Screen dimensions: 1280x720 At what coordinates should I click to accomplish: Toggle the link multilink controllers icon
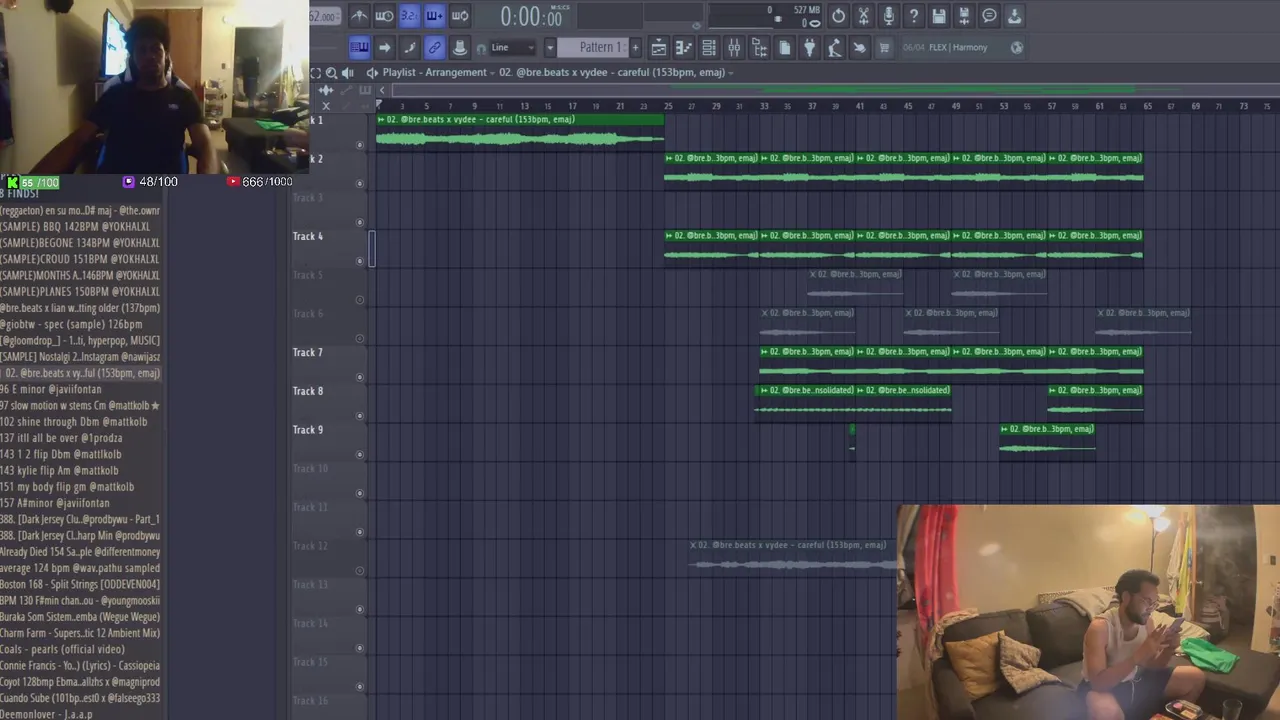(x=434, y=47)
